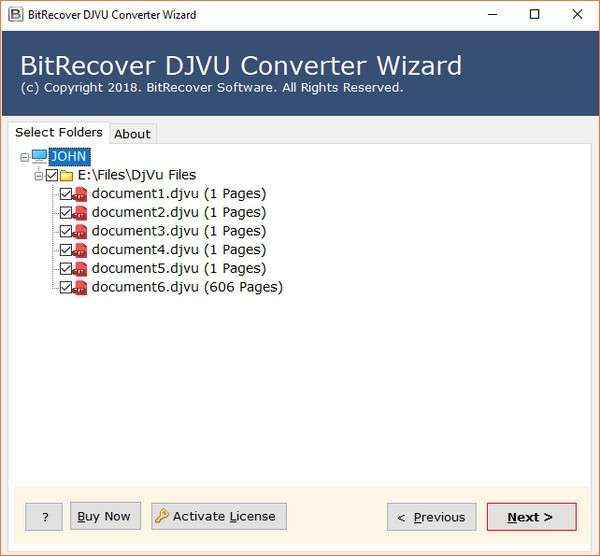Select document1.djvu (1 Pages) entry
The height and width of the screenshot is (556, 600).
tap(179, 194)
